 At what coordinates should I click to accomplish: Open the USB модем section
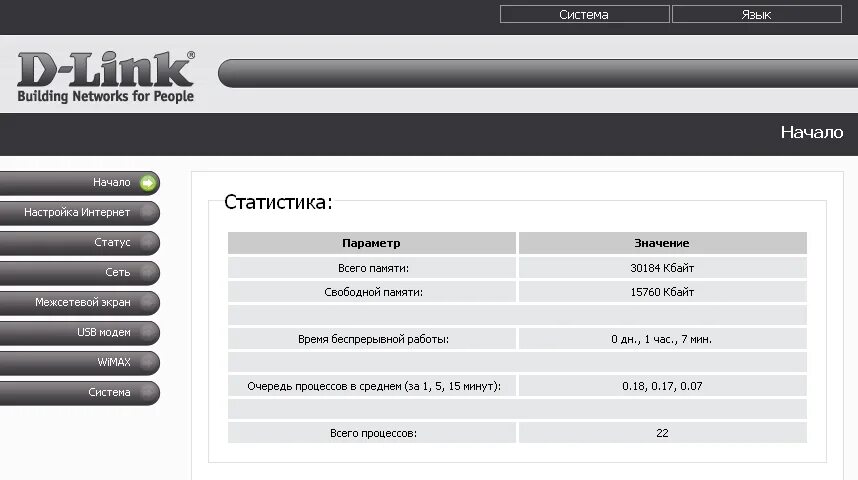point(79,333)
